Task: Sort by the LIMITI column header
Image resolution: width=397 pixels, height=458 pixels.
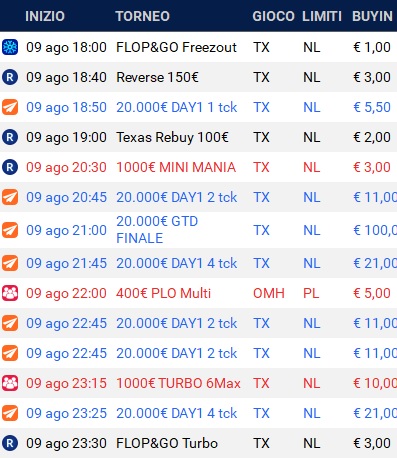Action: click(x=322, y=16)
